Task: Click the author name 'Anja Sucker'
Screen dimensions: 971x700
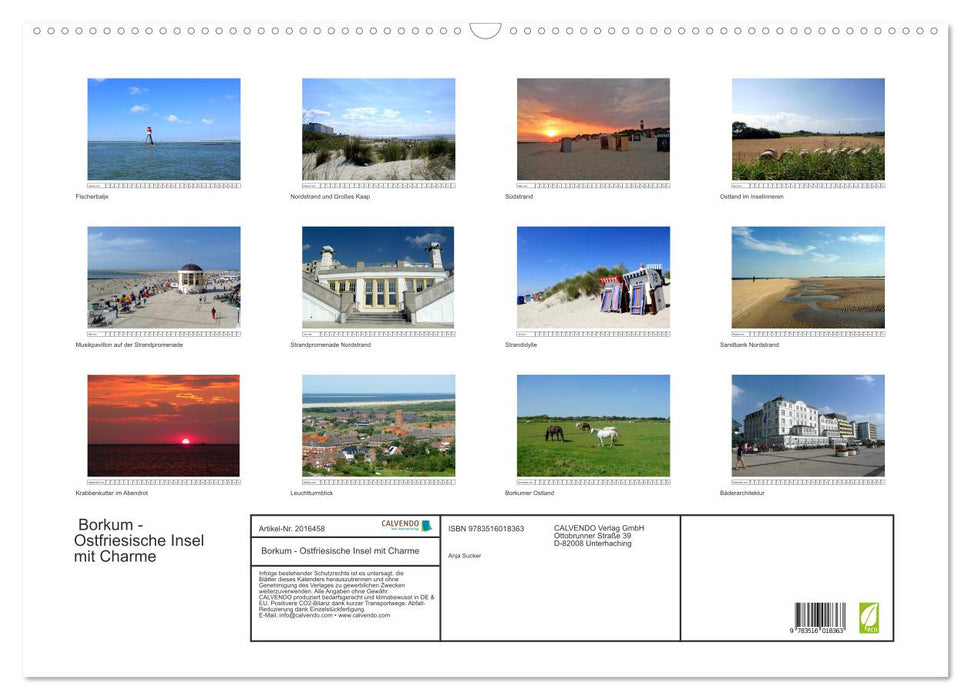Action: pyautogui.click(x=464, y=556)
